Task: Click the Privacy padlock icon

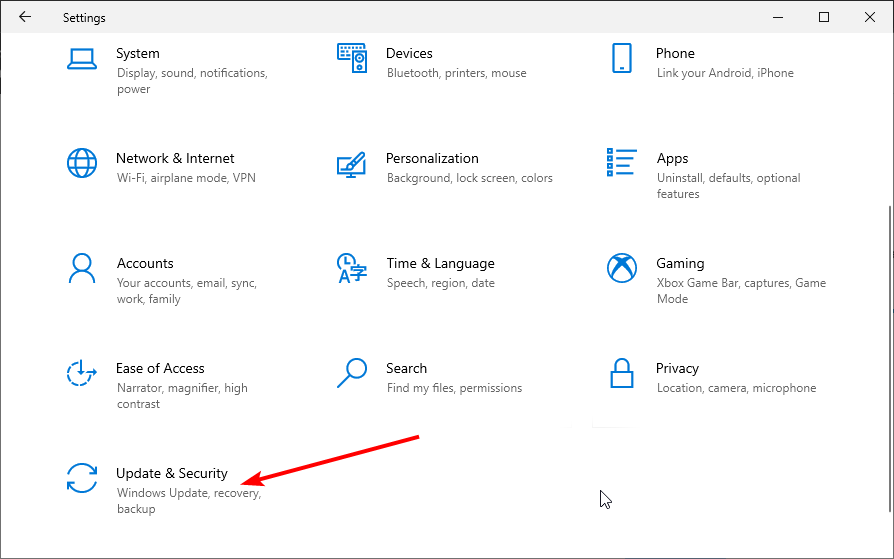Action: pos(621,373)
